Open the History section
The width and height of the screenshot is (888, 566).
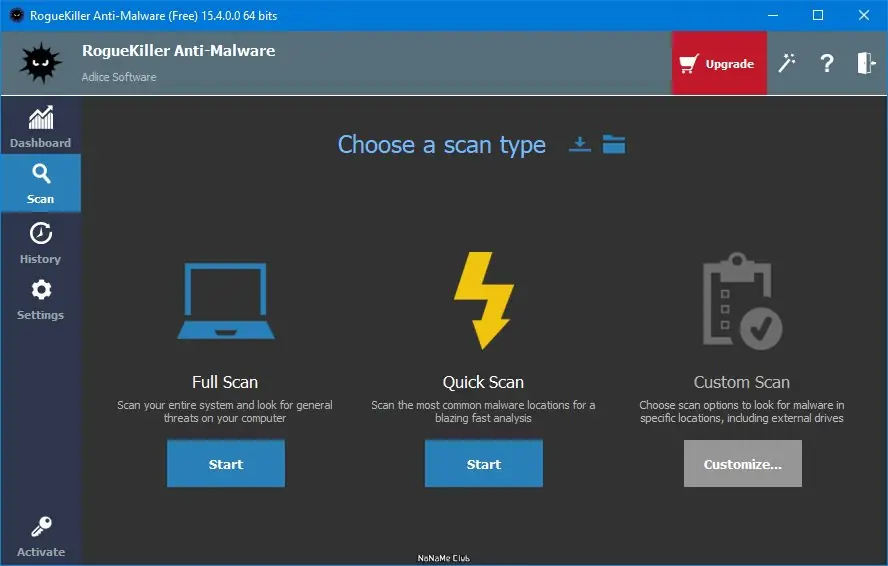click(x=40, y=242)
